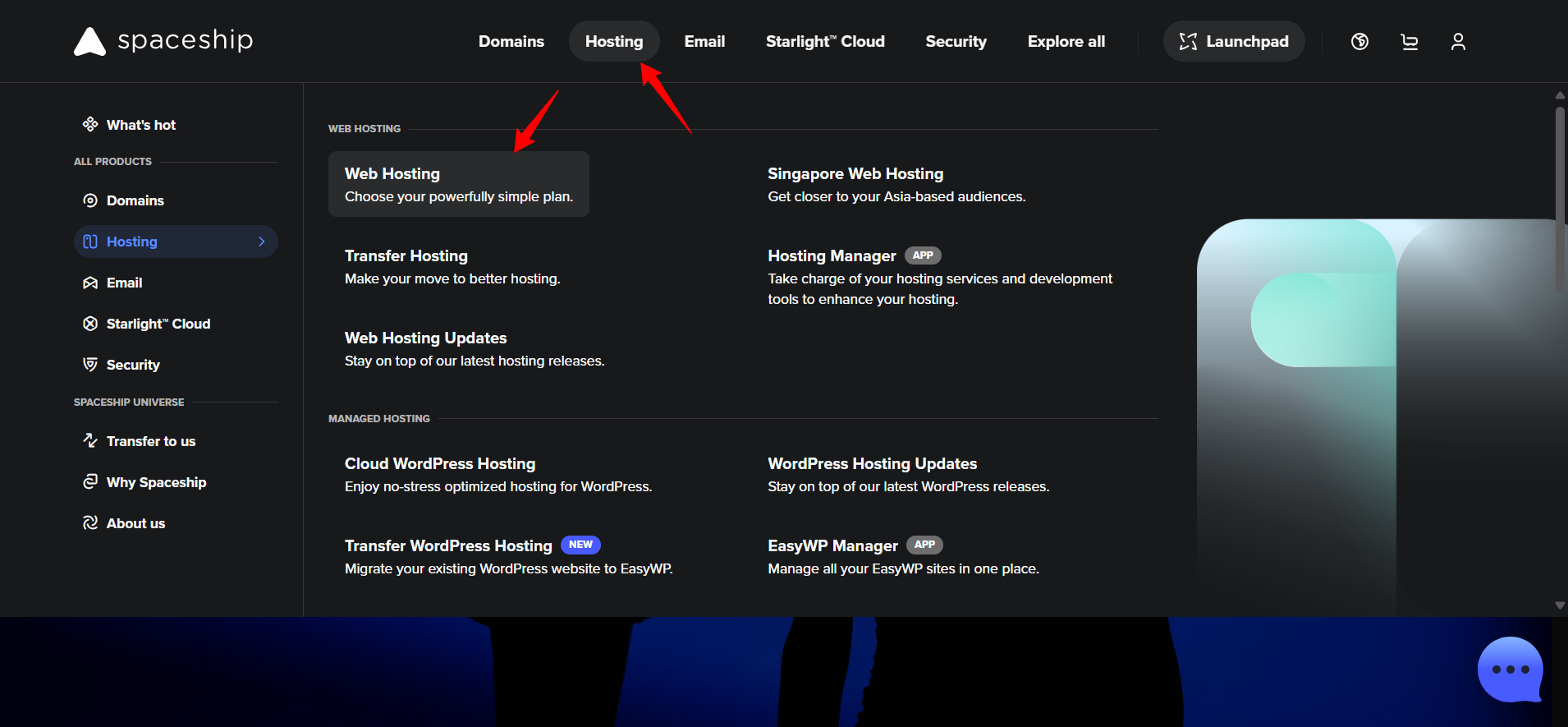
Task: Open Transfer Hosting
Action: click(452, 266)
